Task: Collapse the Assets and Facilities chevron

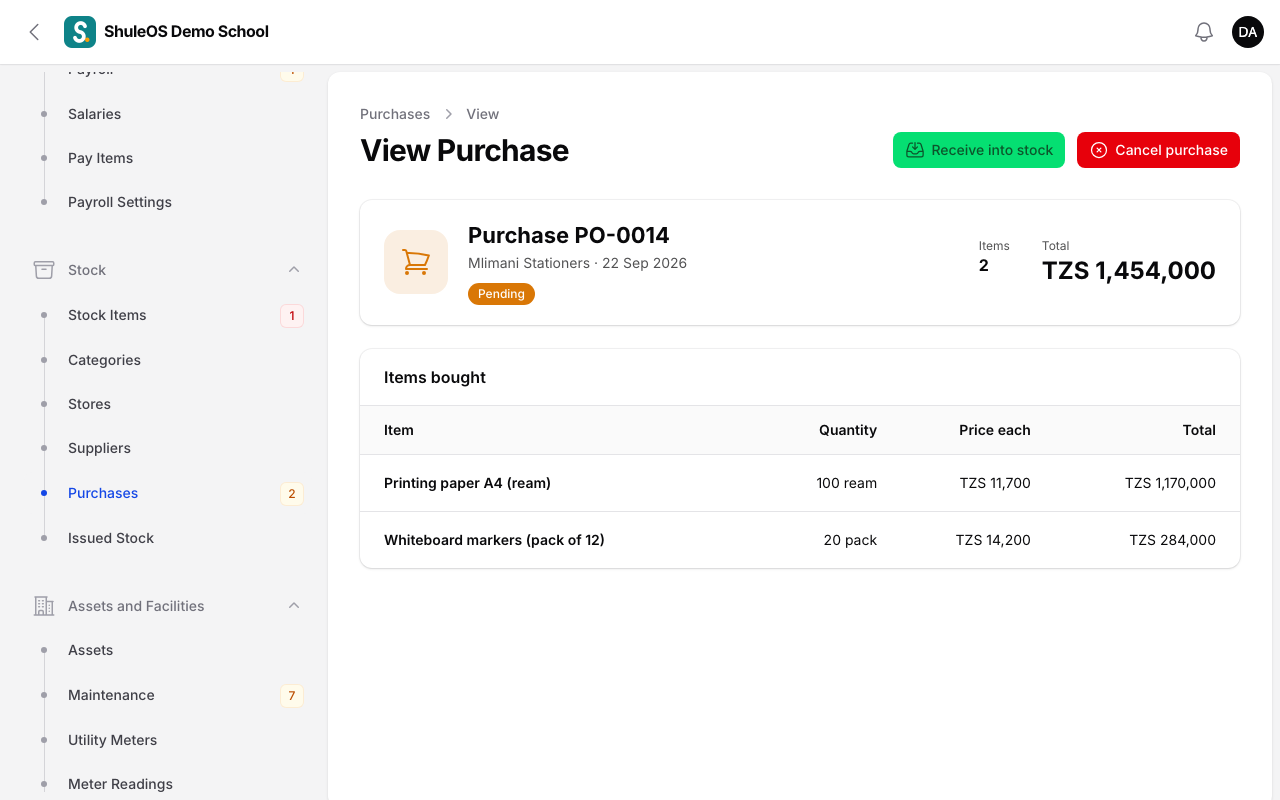Action: tap(294, 606)
